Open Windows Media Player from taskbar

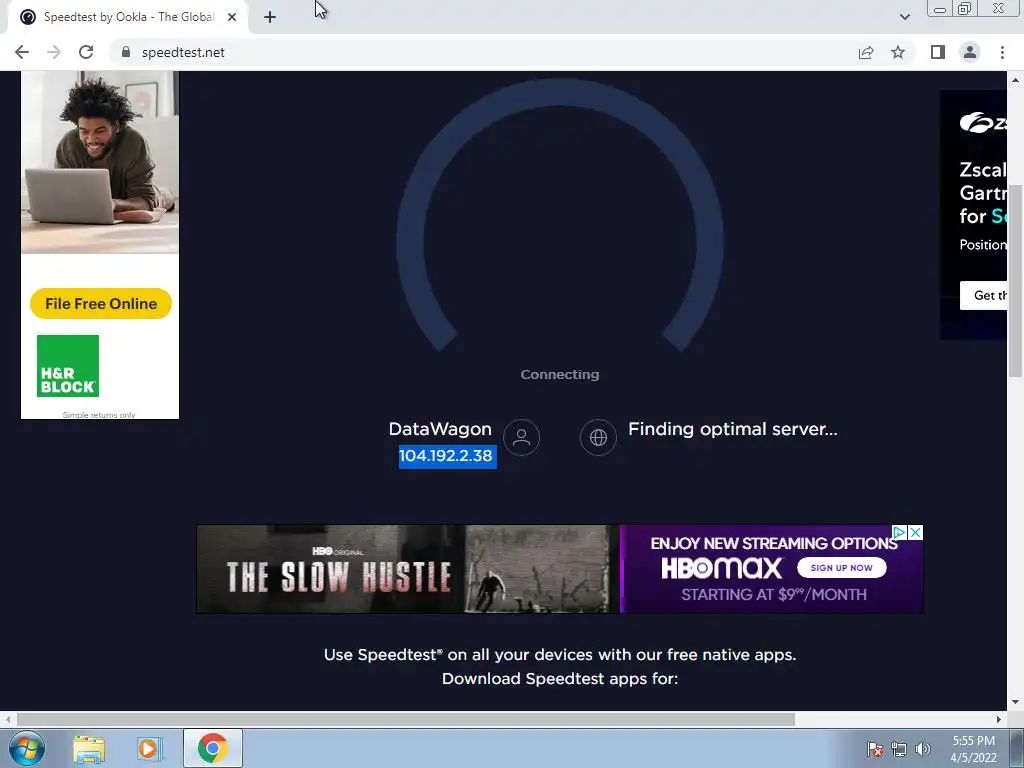(x=150, y=748)
